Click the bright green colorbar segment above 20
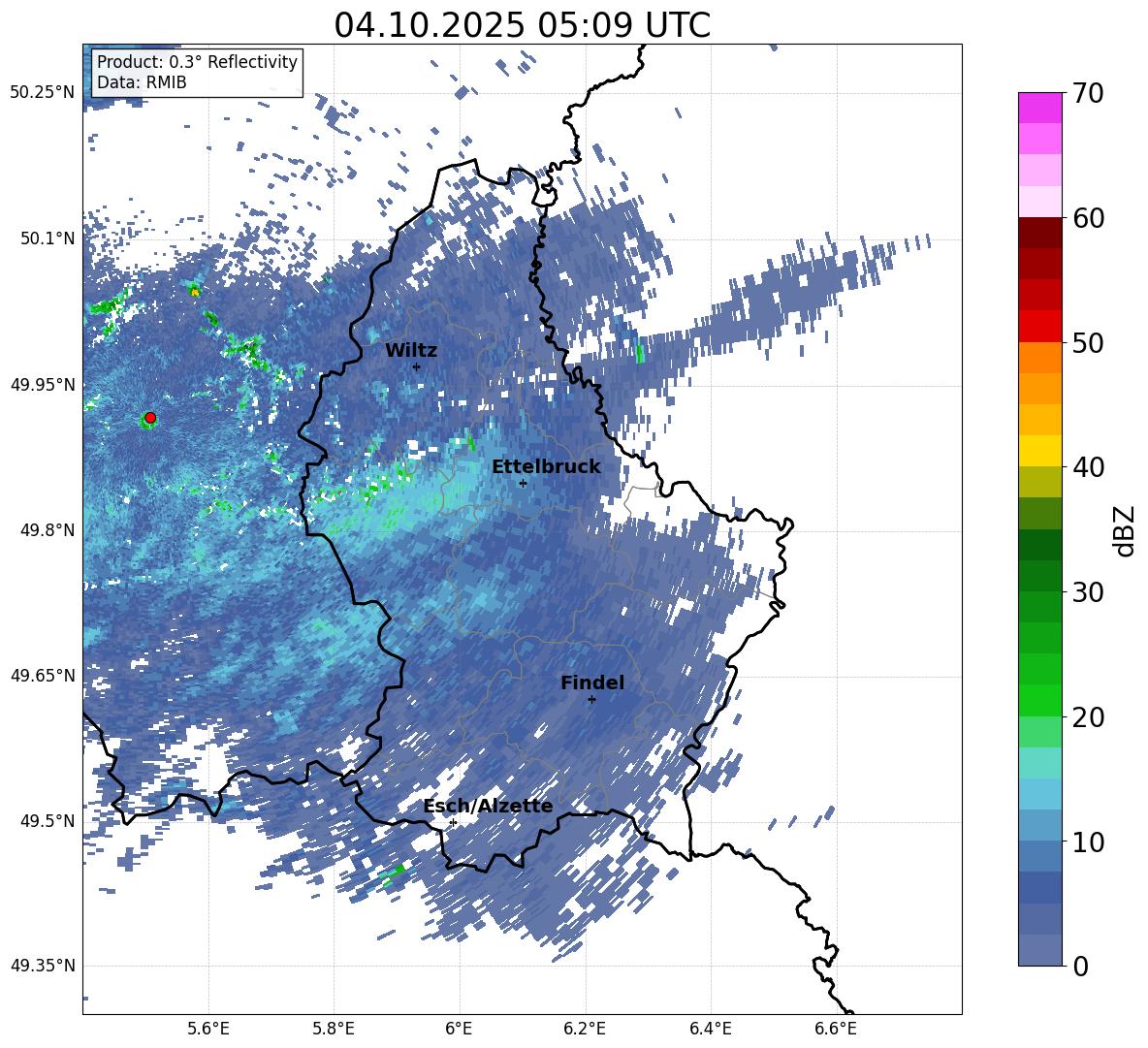Image resolution: width=1148 pixels, height=1048 pixels. [x=1039, y=700]
